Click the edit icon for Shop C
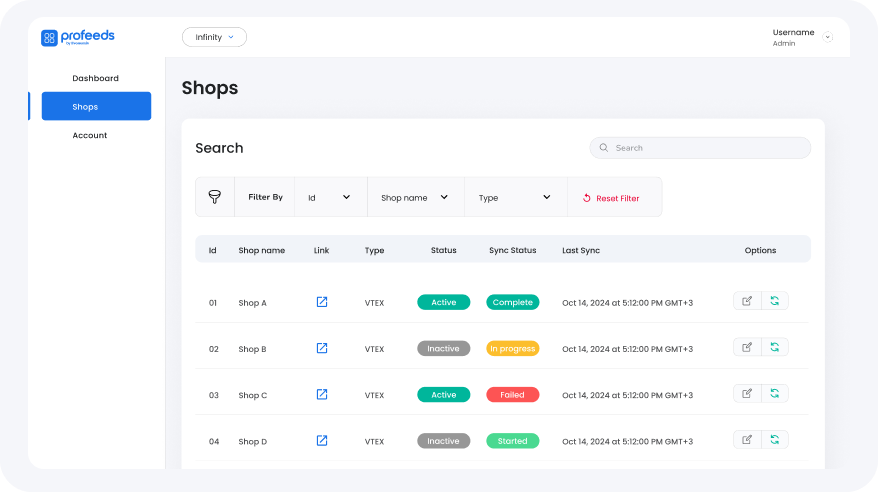 coord(747,393)
